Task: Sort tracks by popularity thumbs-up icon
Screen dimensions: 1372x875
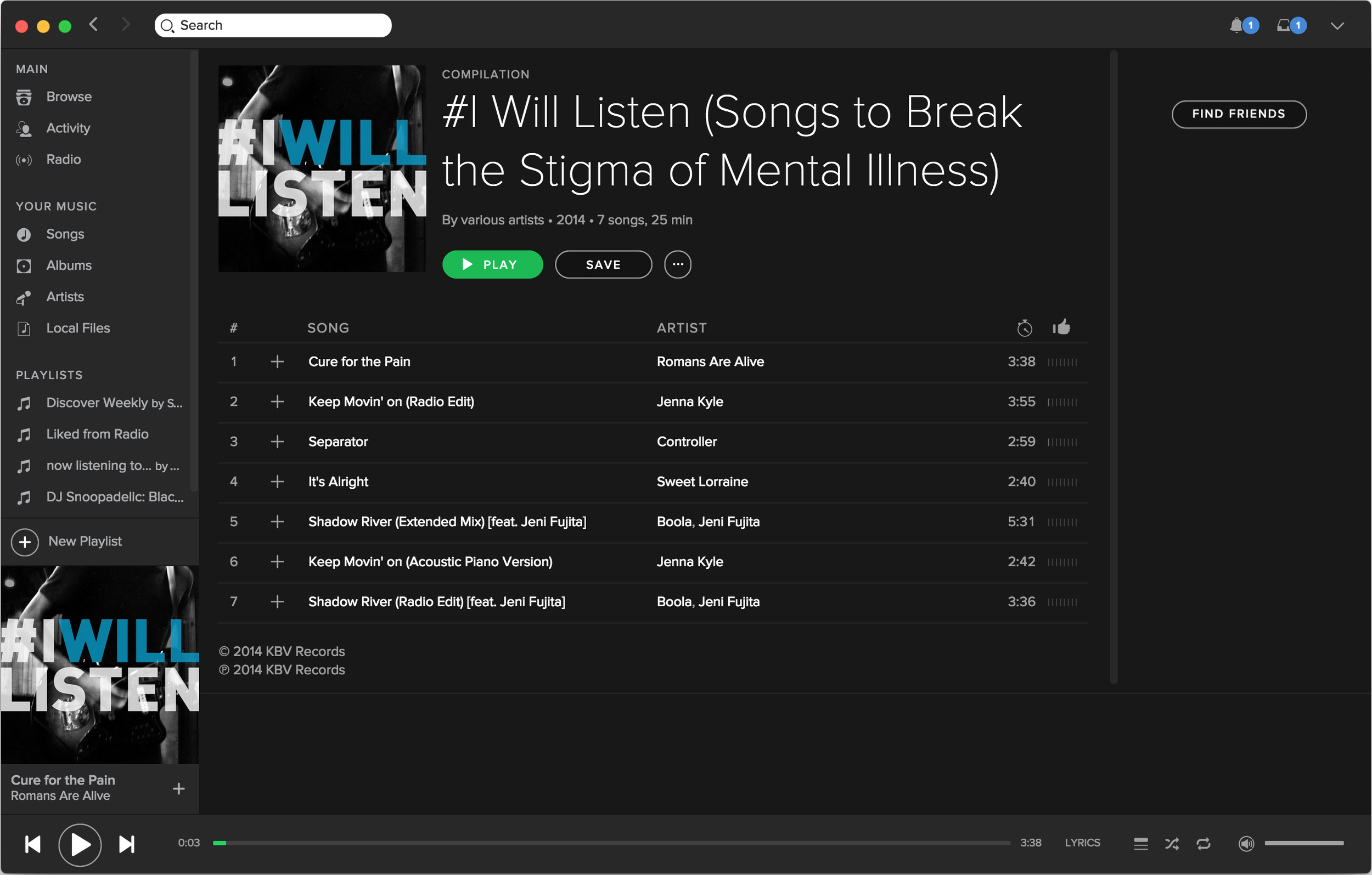Action: tap(1061, 327)
